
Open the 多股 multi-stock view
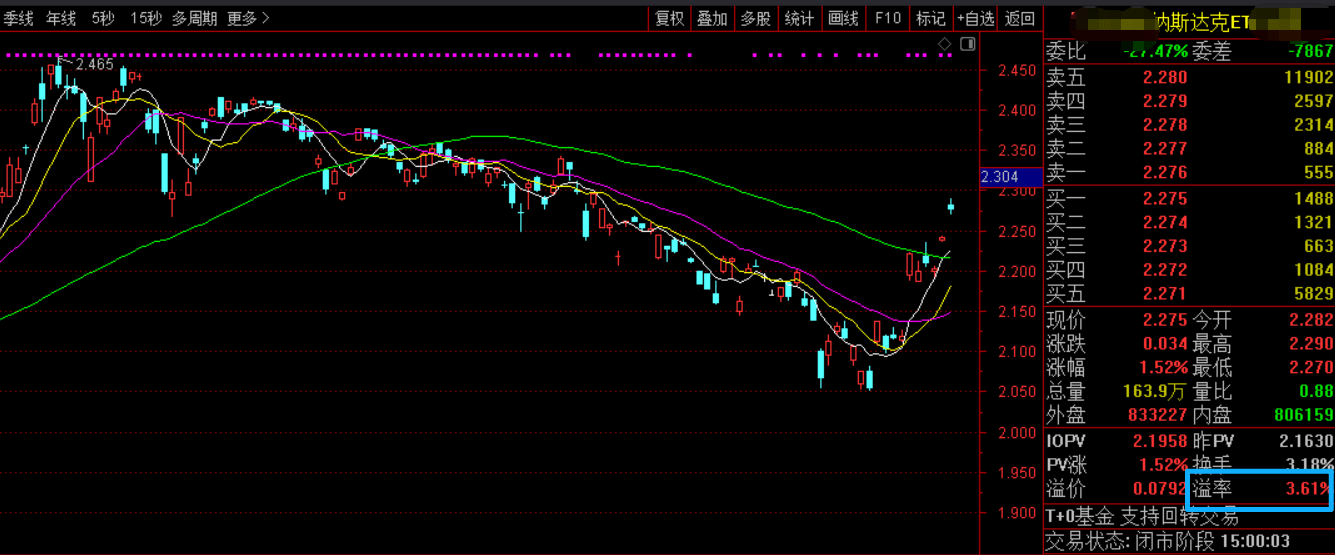click(x=755, y=18)
